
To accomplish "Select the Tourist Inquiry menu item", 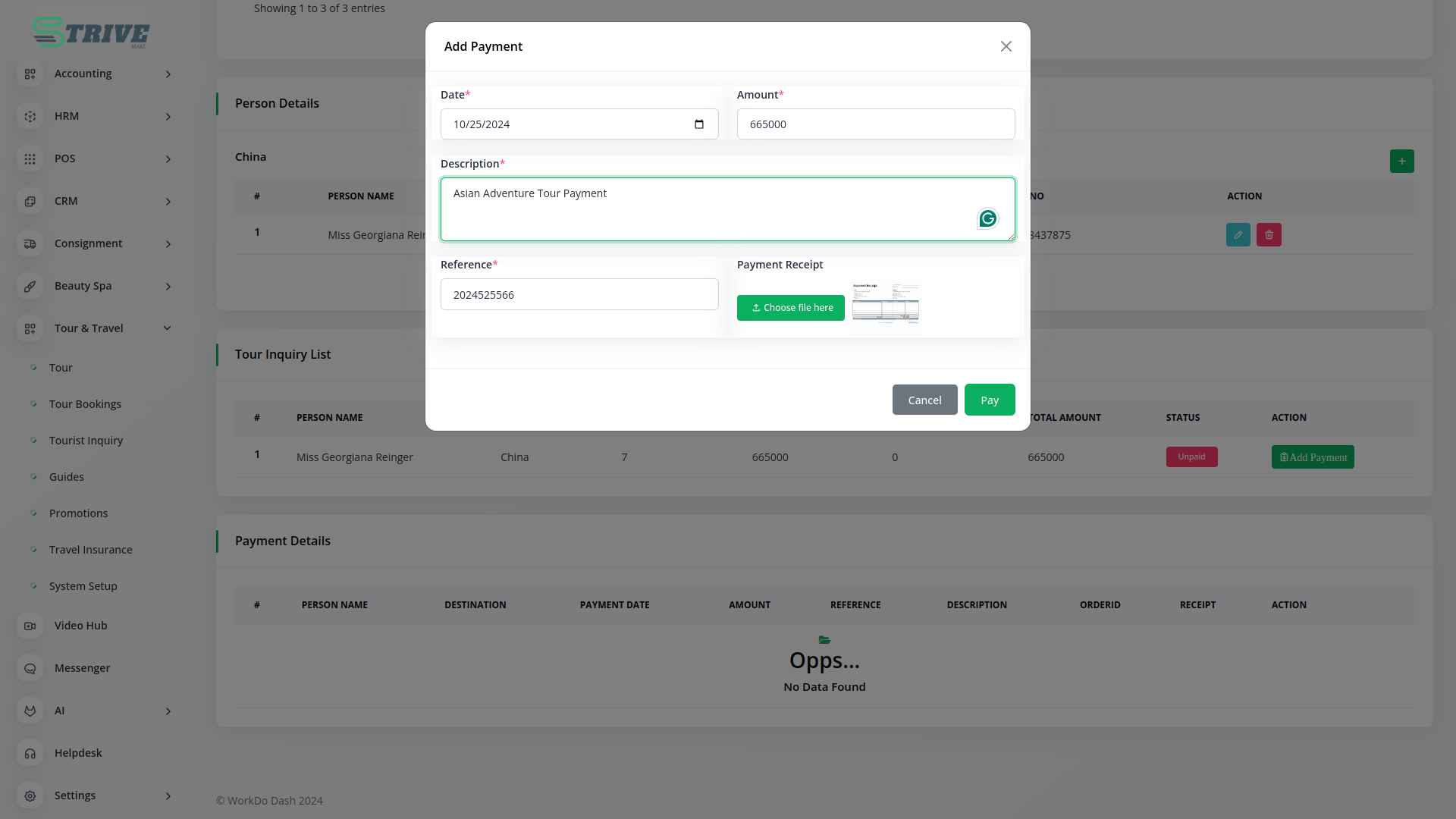I will (86, 441).
